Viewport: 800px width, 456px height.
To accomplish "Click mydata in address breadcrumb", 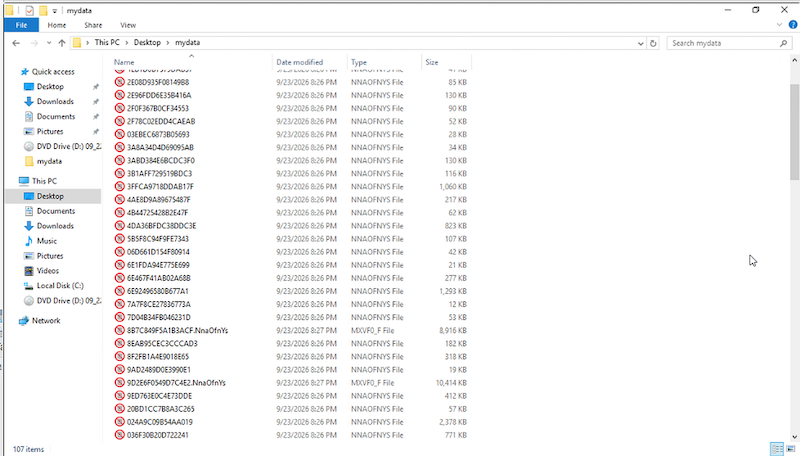I will click(187, 42).
